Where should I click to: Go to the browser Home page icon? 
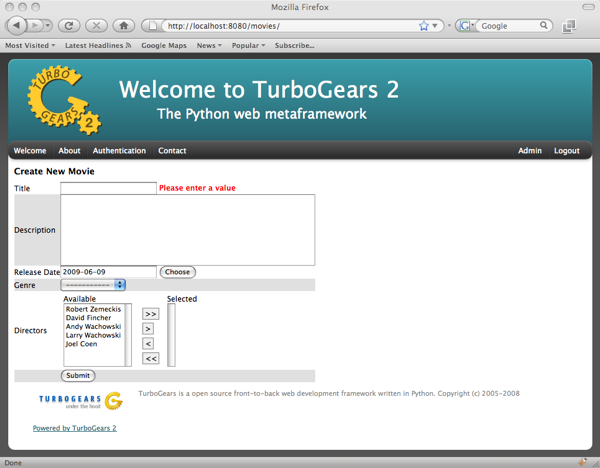coord(124,26)
